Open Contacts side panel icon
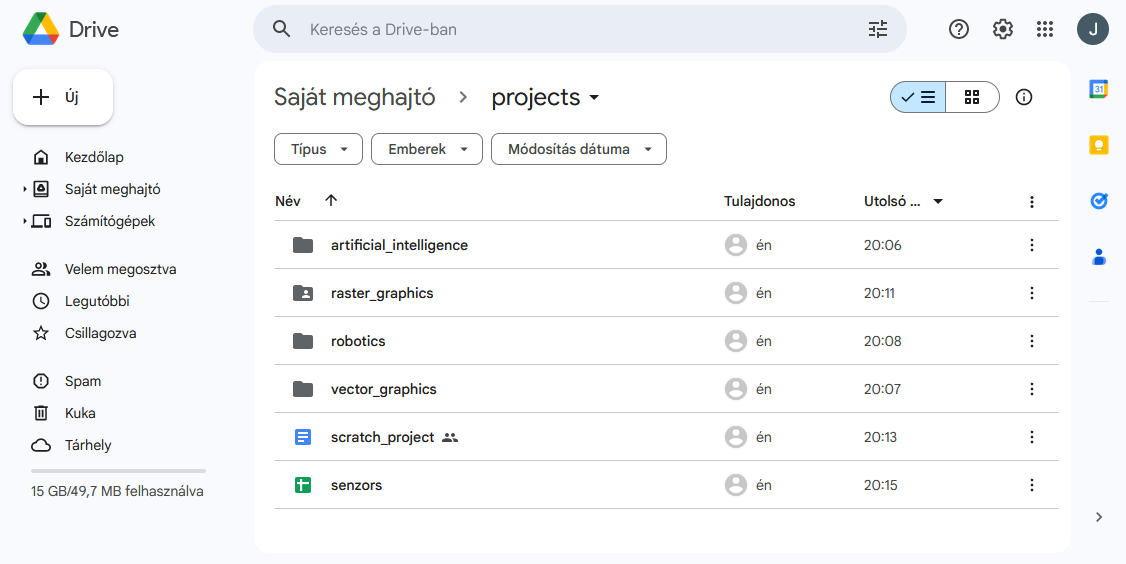Image resolution: width=1126 pixels, height=564 pixels. click(1098, 257)
